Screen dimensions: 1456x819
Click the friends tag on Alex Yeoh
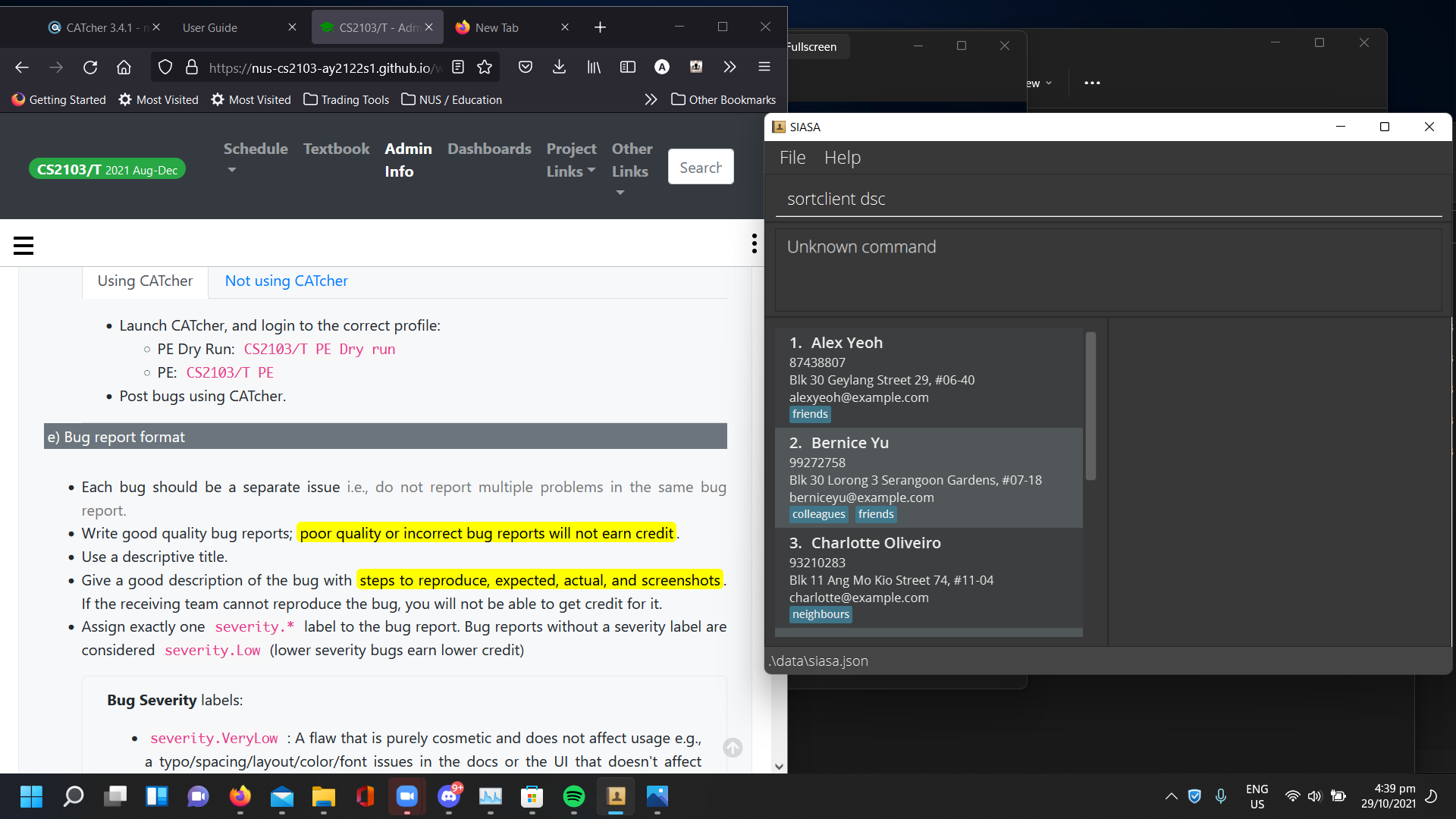click(809, 413)
